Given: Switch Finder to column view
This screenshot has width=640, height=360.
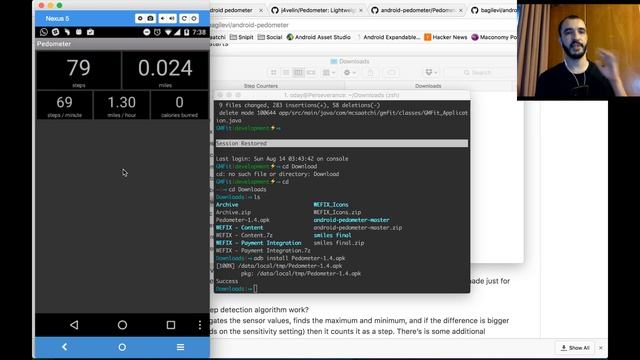Looking at the screenshot, I should click(x=298, y=73).
